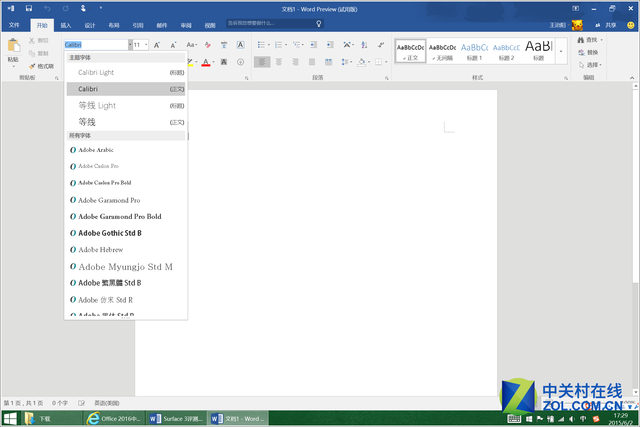Apply the red font color A

pyautogui.click(x=206, y=62)
